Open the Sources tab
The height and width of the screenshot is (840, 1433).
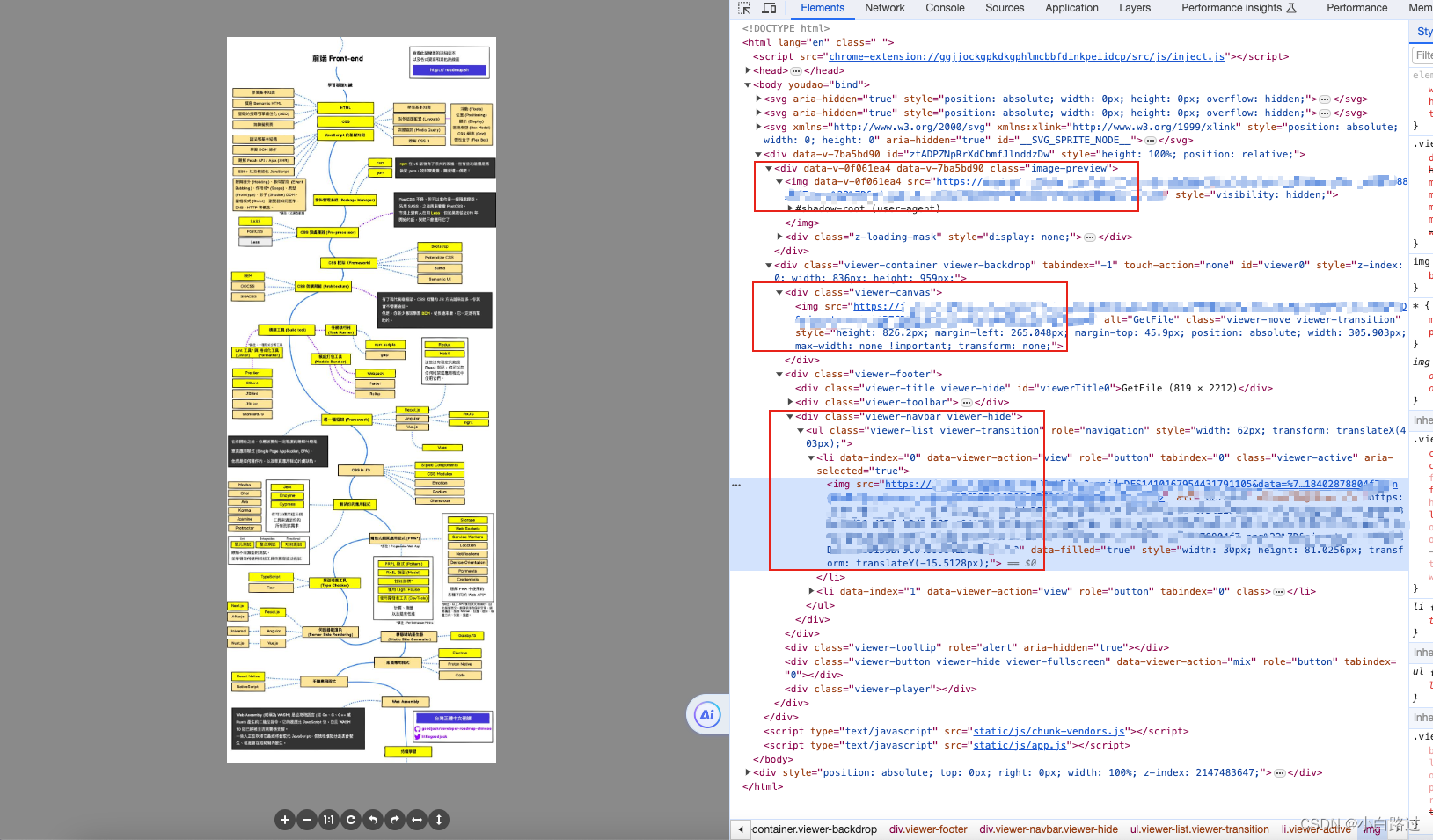click(1005, 8)
